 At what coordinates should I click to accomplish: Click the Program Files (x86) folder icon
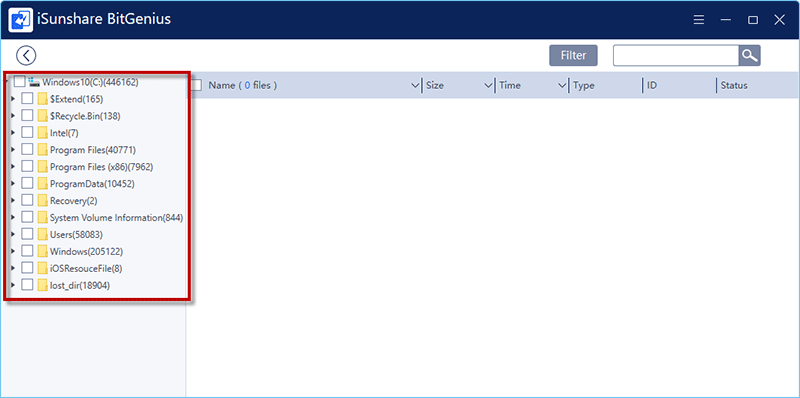tap(42, 166)
